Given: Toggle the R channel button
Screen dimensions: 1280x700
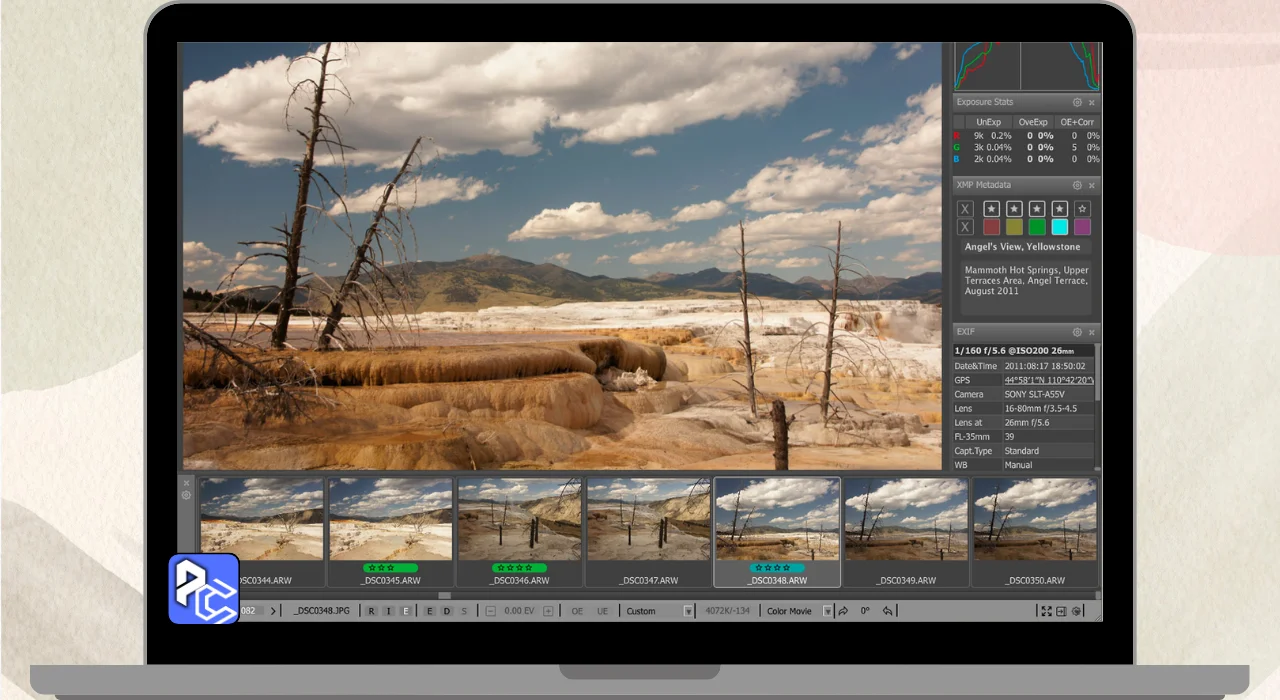Looking at the screenshot, I should coord(372,611).
